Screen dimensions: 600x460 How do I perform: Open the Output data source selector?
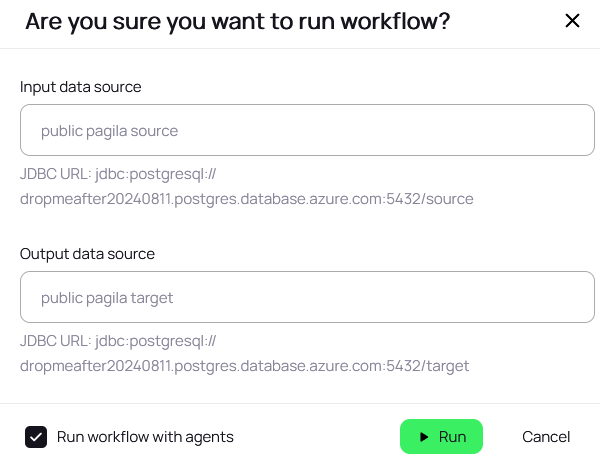tap(307, 297)
